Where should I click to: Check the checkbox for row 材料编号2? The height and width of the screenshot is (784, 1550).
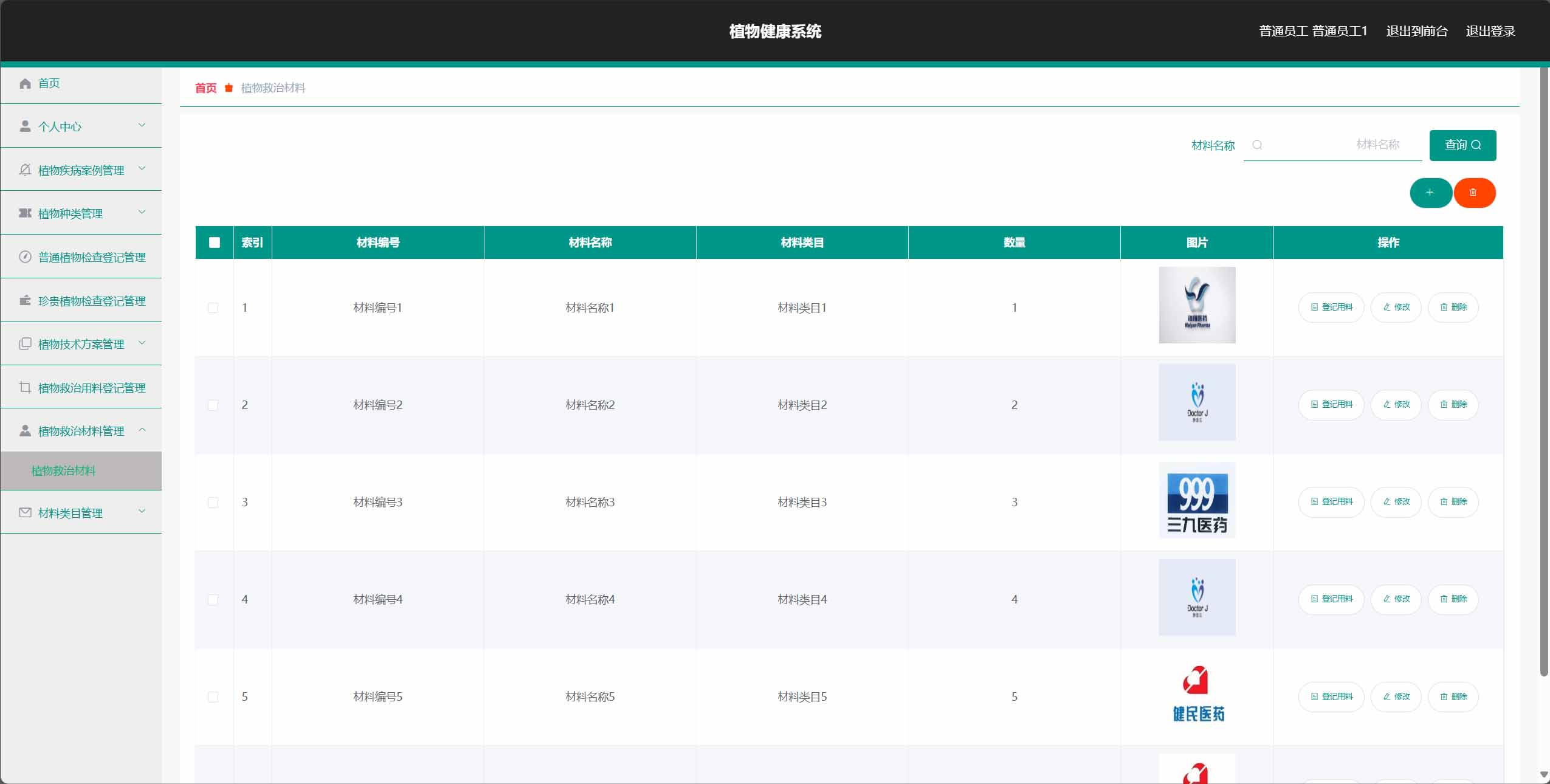pyautogui.click(x=213, y=405)
